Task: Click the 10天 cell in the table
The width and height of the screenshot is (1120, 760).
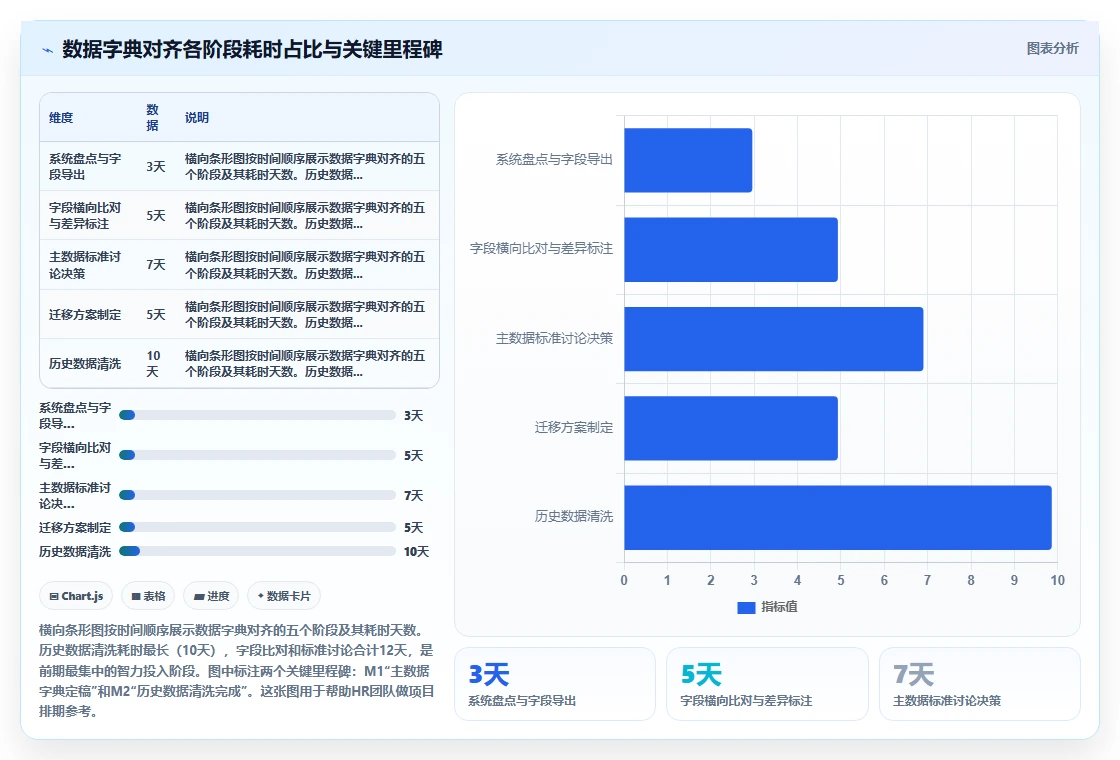Action: tap(156, 364)
